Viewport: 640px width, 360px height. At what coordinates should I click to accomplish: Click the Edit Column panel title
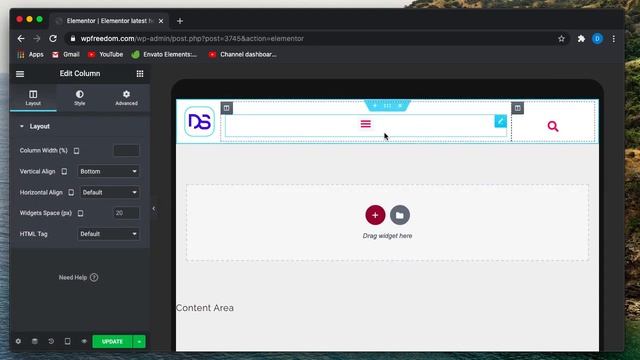[x=80, y=73]
